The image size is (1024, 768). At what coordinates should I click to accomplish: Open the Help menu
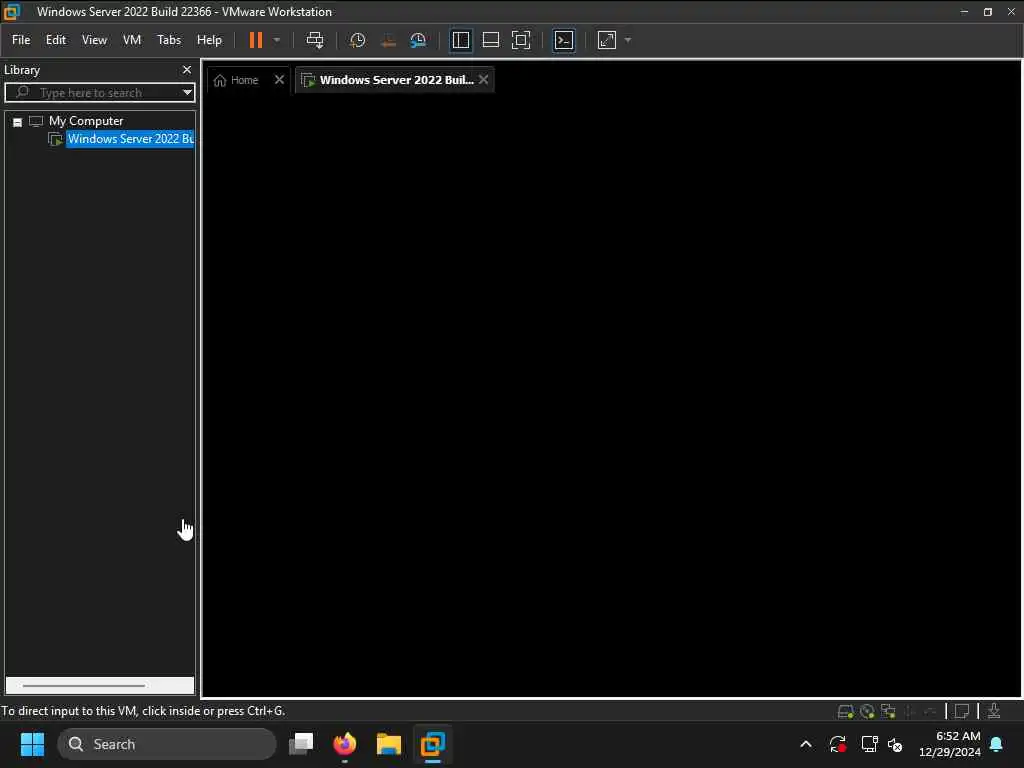[x=209, y=40]
